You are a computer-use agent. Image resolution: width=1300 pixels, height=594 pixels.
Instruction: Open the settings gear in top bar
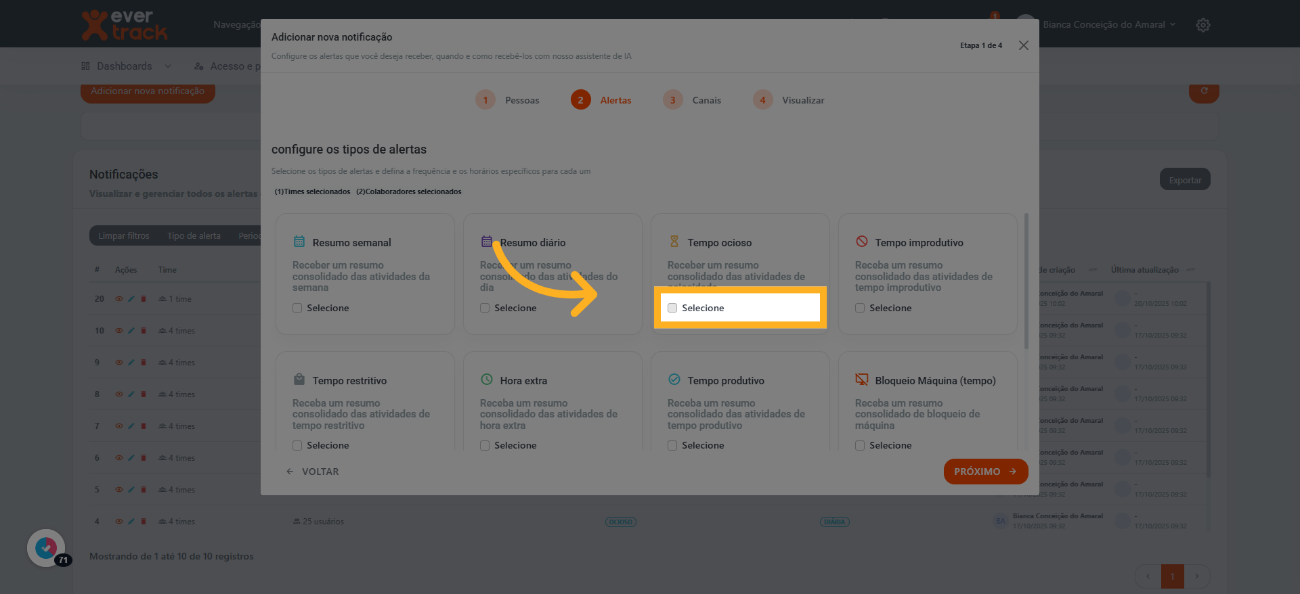(1203, 25)
